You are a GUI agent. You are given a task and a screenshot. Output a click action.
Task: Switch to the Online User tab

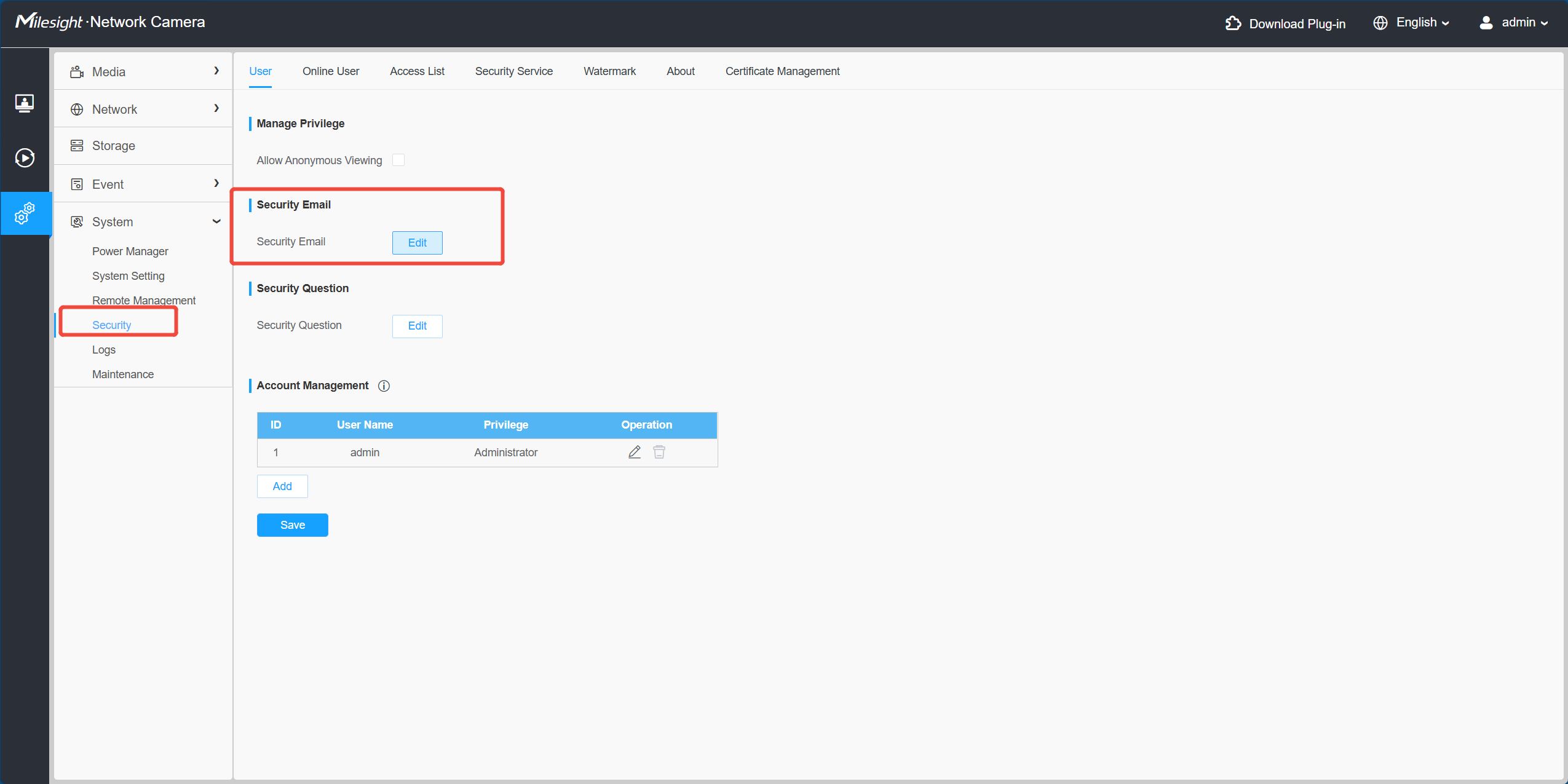pos(331,71)
